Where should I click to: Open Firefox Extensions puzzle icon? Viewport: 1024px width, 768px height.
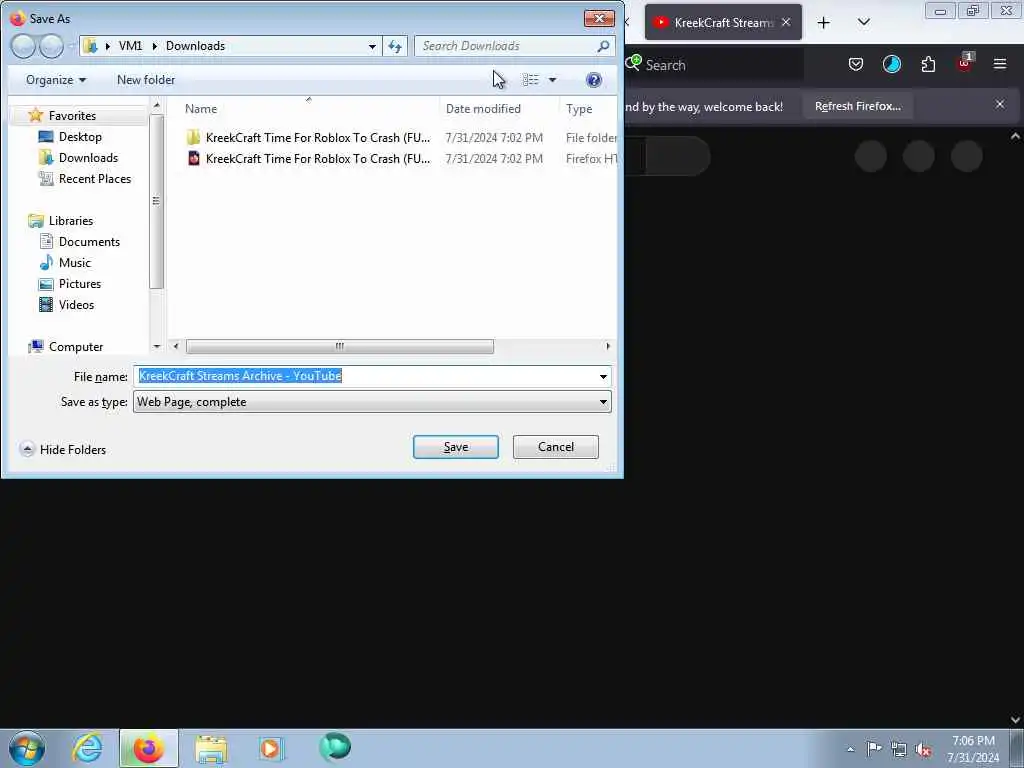(928, 64)
